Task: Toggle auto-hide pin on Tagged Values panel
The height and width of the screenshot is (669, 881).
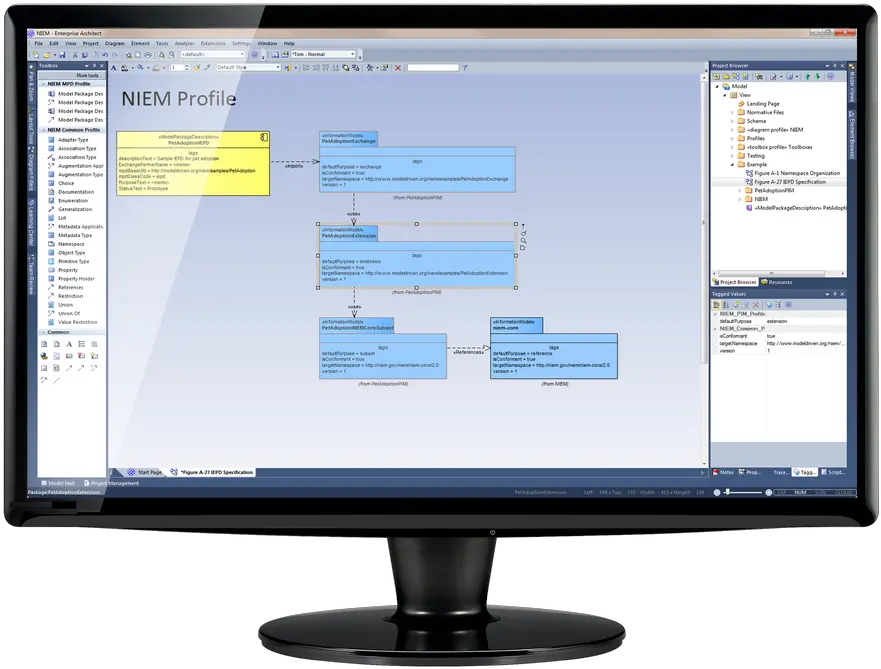Action: coord(835,294)
